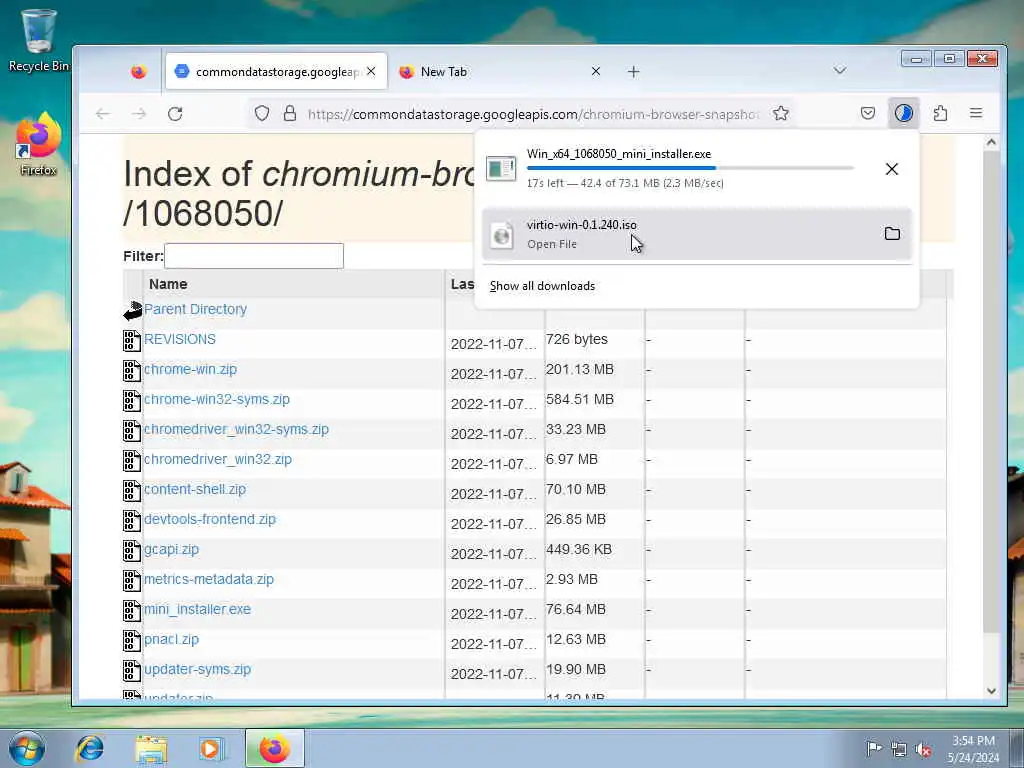Open the network tray icon

[899, 750]
